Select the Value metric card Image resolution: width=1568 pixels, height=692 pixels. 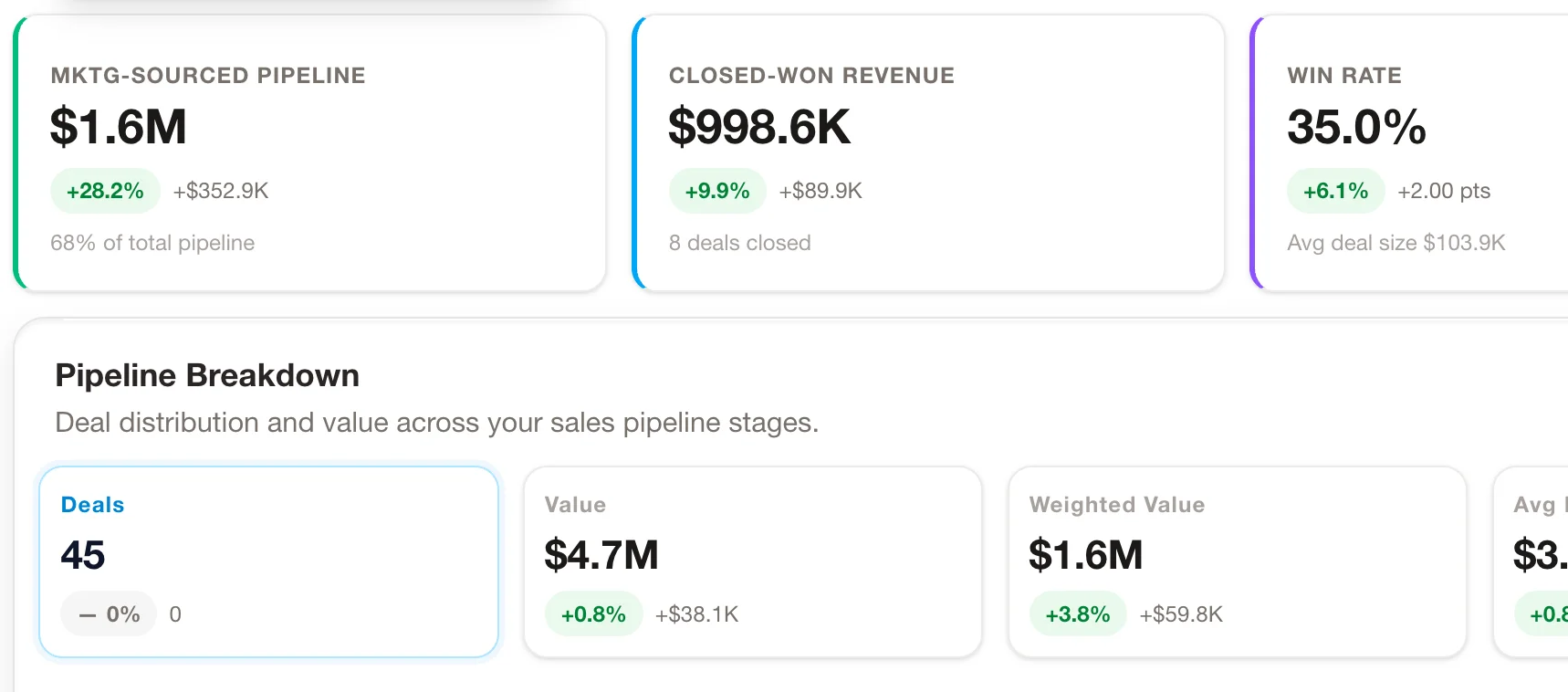point(753,561)
